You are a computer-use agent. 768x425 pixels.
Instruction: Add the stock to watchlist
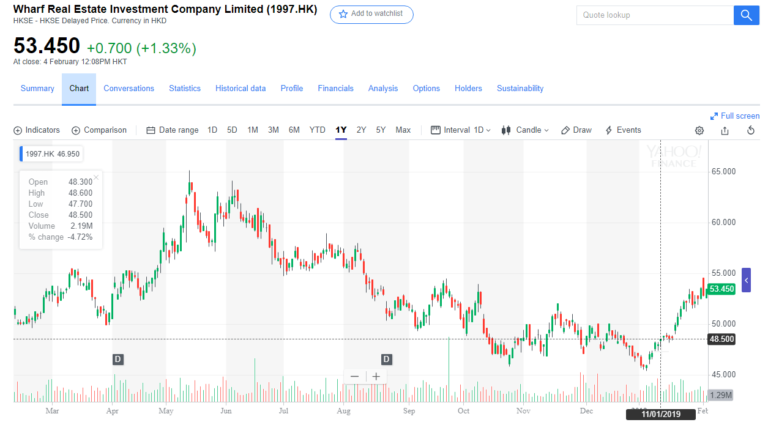coord(371,14)
